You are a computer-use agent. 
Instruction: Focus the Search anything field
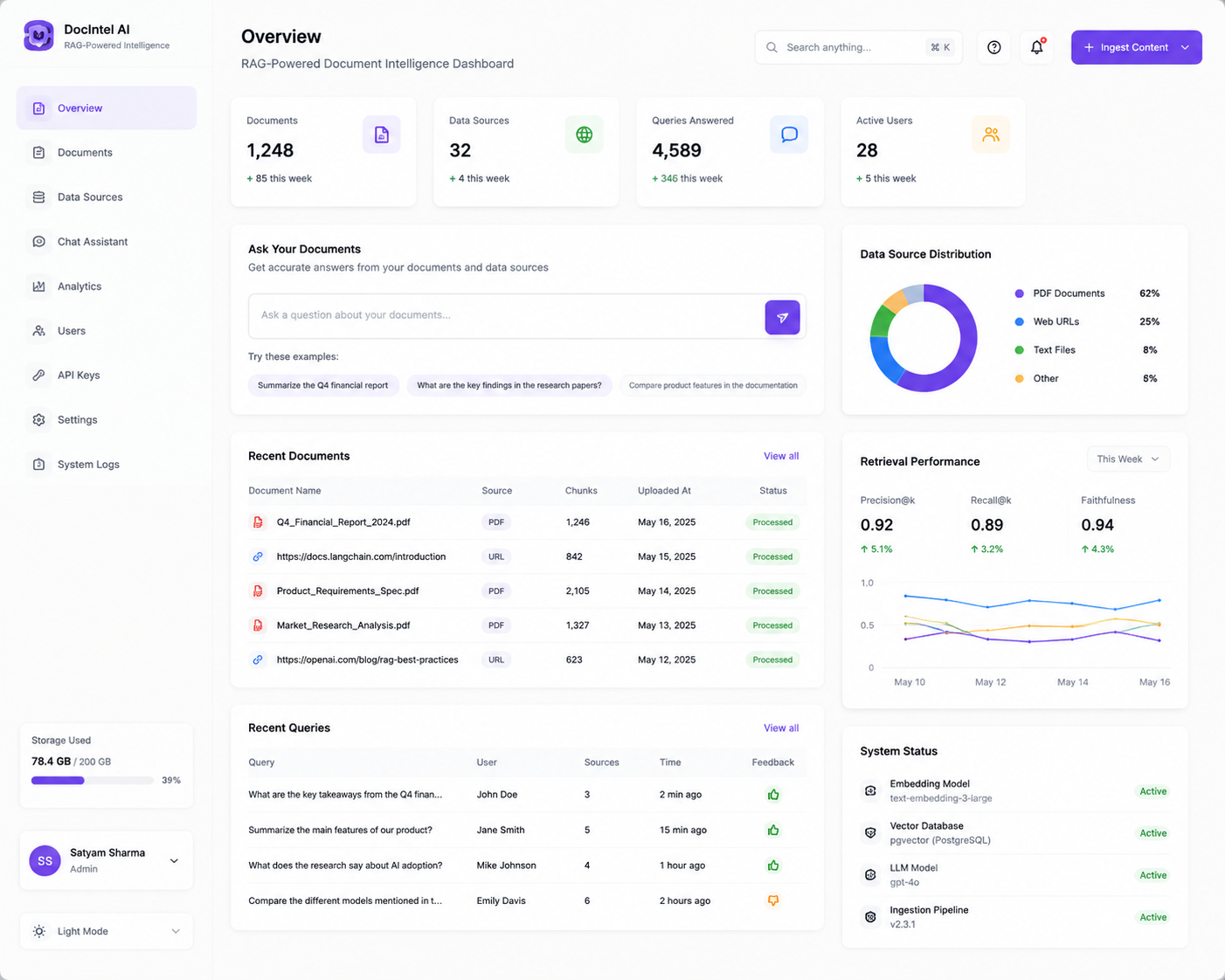(x=859, y=47)
